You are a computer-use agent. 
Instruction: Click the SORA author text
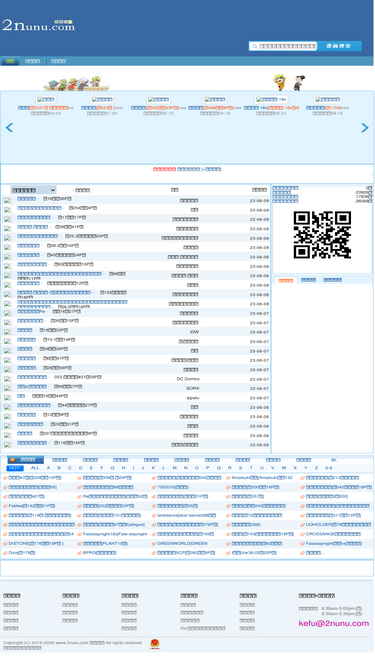(x=193, y=388)
